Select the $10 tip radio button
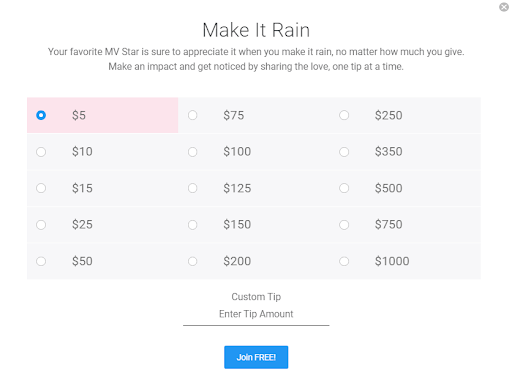The image size is (512, 386). click(x=41, y=152)
